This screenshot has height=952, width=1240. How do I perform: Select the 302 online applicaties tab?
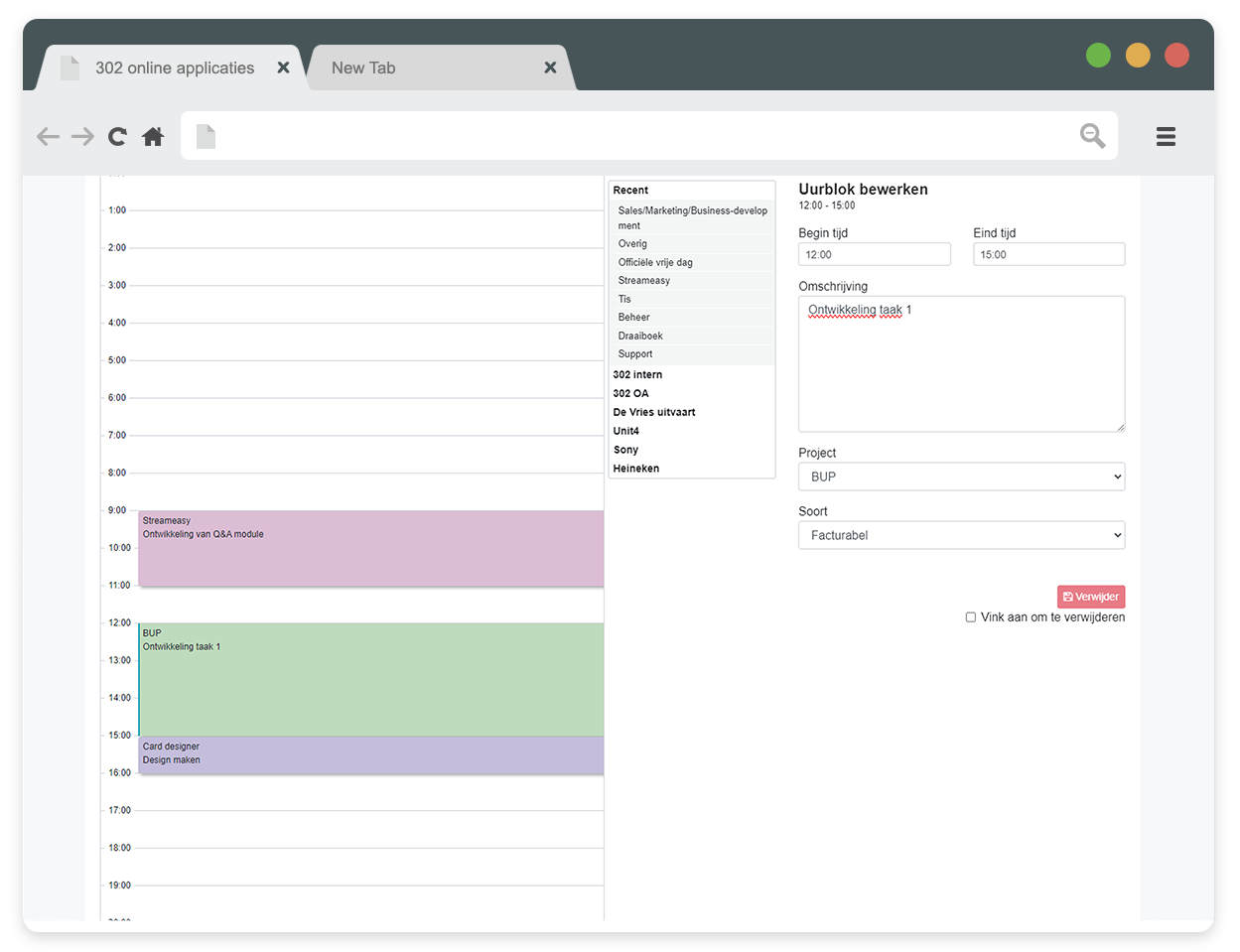coord(169,68)
